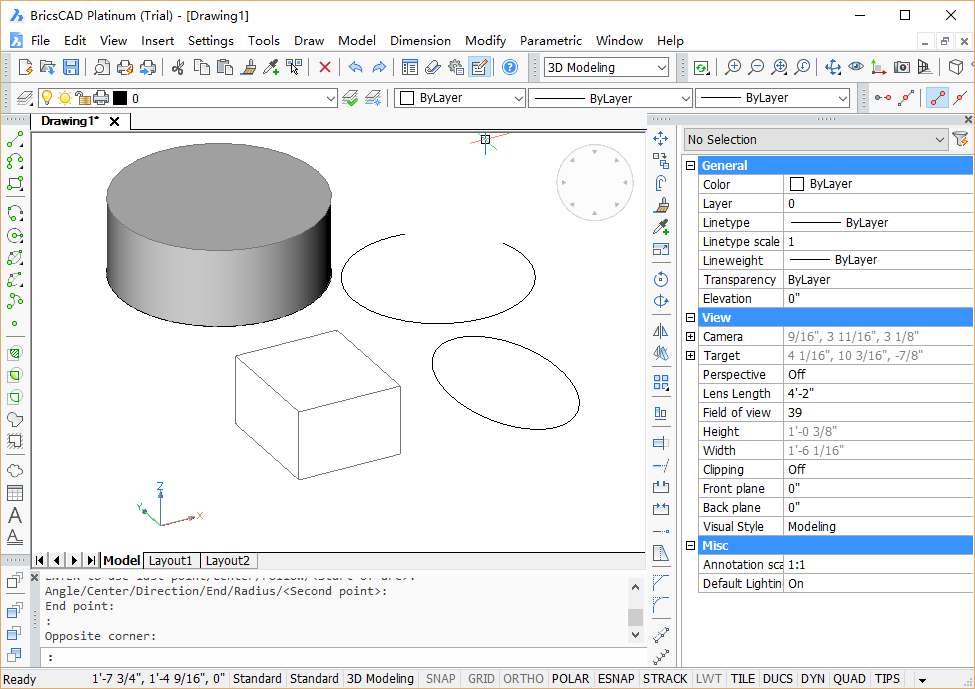Turn on LWT lineweight display

708,678
